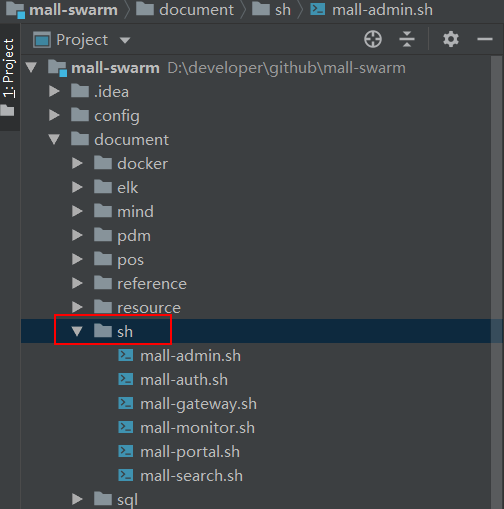Click the locate/scroll from source crosshair icon

[373, 40]
